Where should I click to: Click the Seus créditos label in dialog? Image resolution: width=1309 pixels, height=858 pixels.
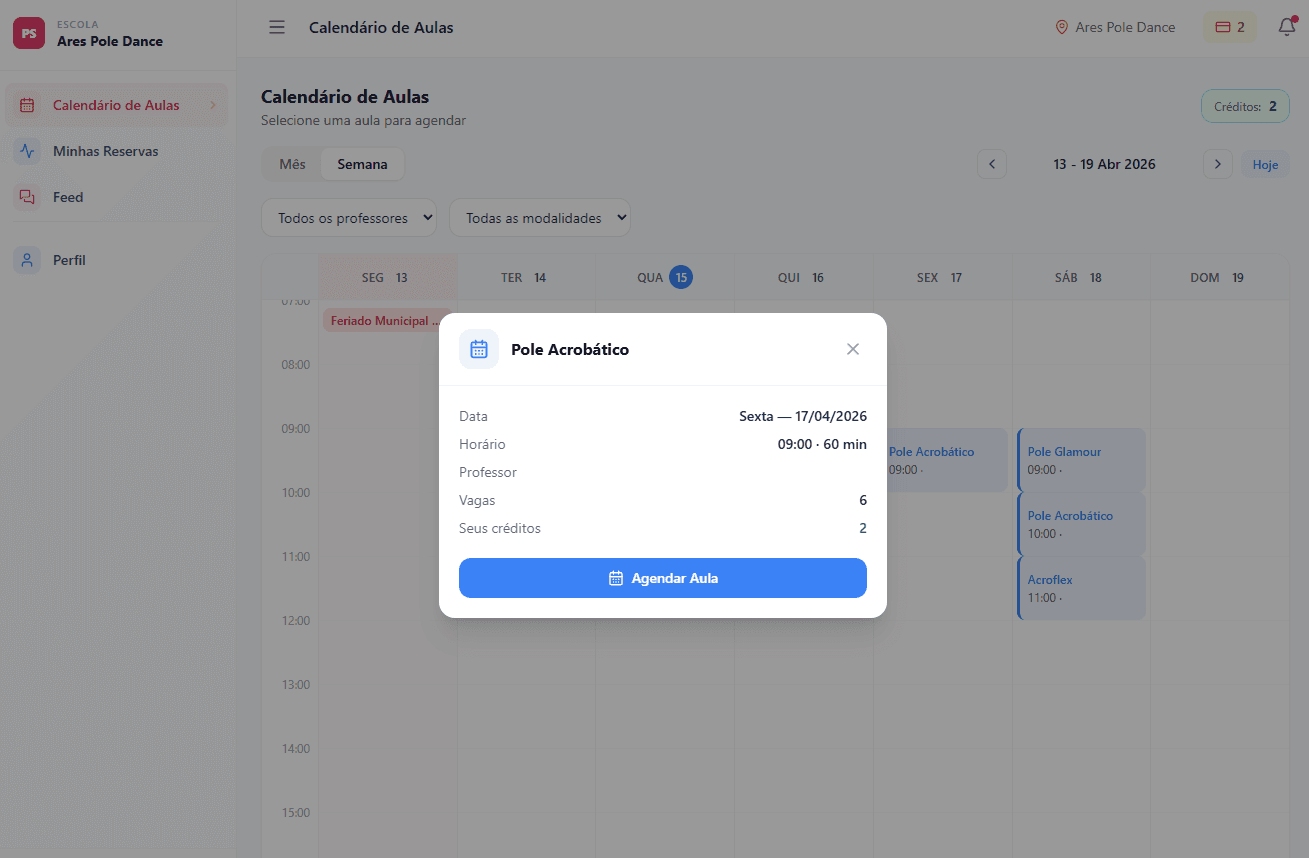click(500, 528)
